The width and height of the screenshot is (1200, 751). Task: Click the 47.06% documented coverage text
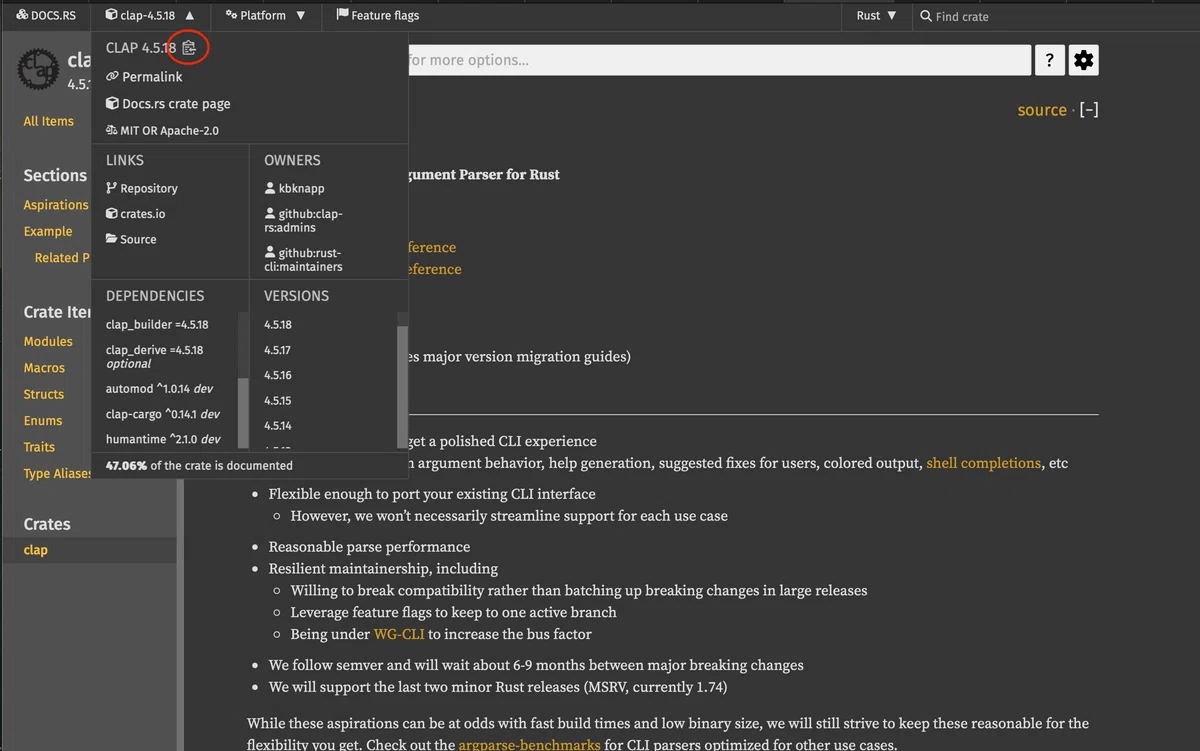pos(200,465)
